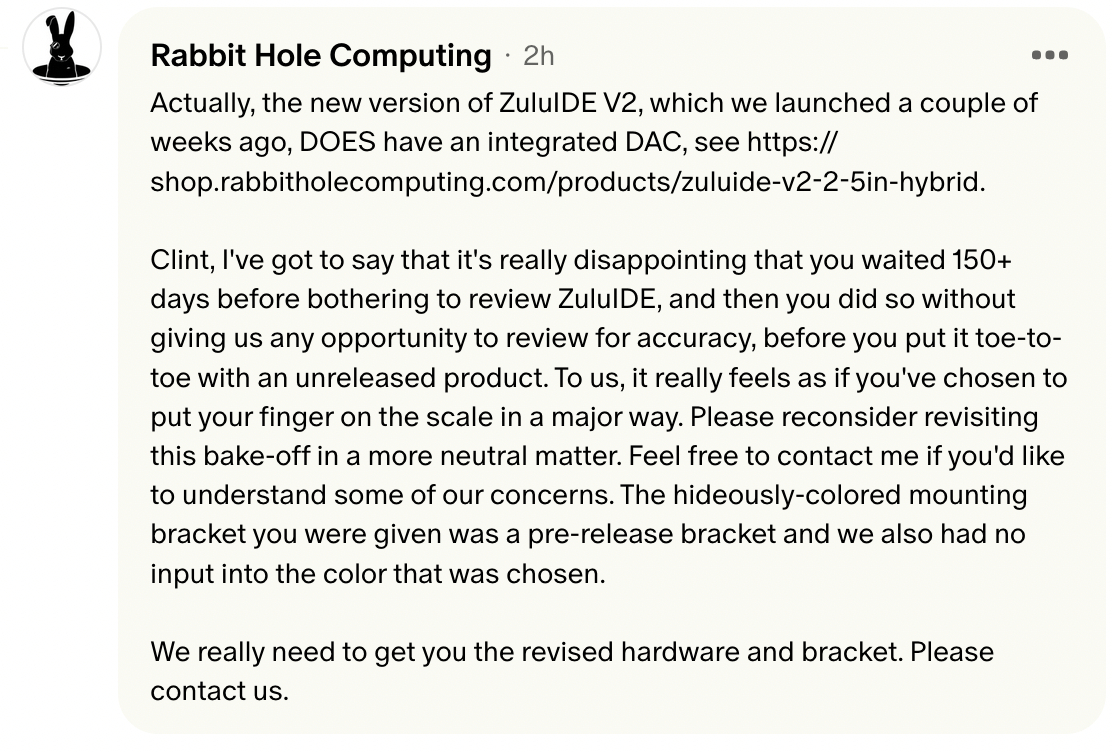Open the shop.rabbitholecomputing.com product link
The height and width of the screenshot is (752, 1112).
click(566, 184)
